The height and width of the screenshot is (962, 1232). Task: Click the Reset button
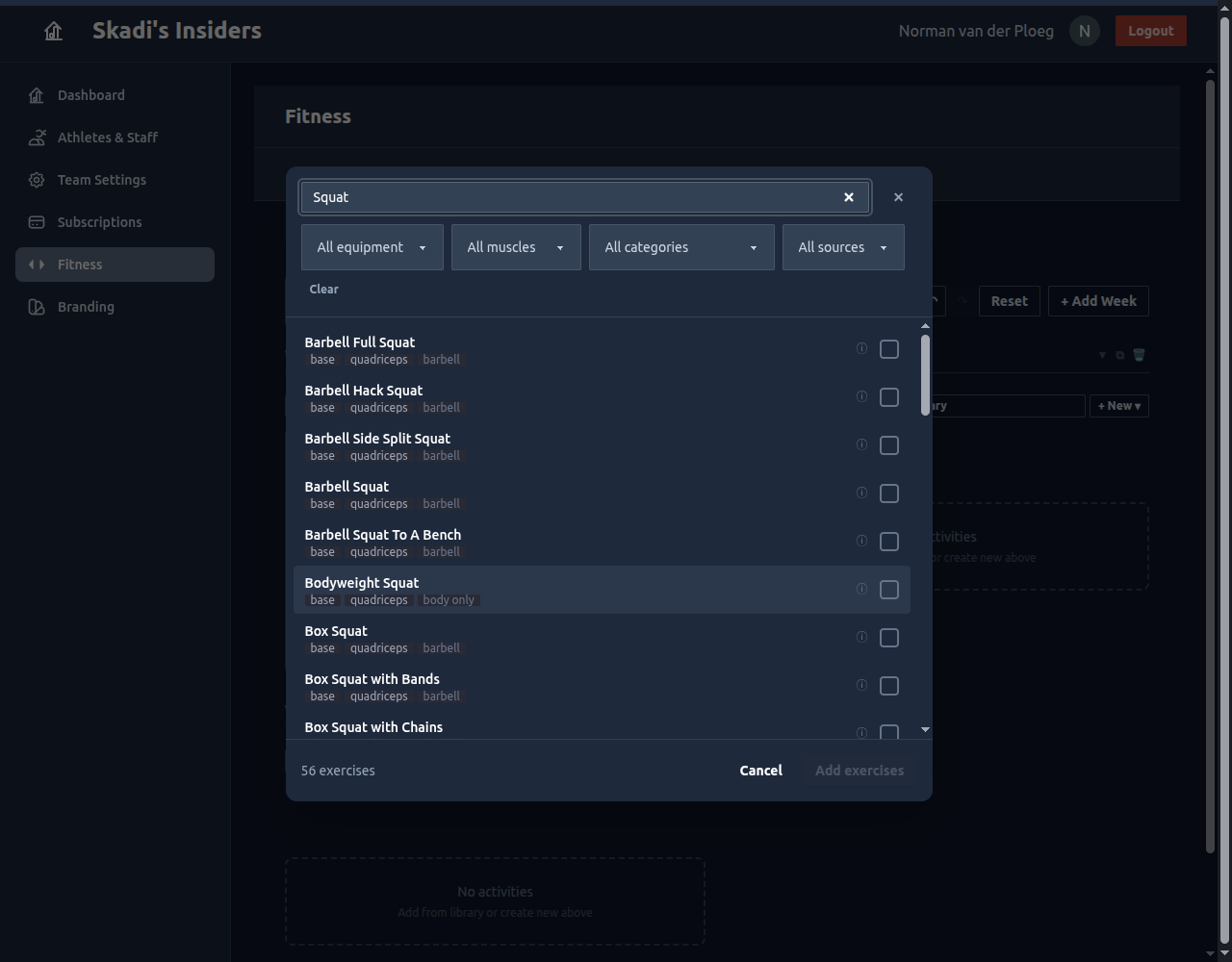tap(1009, 301)
